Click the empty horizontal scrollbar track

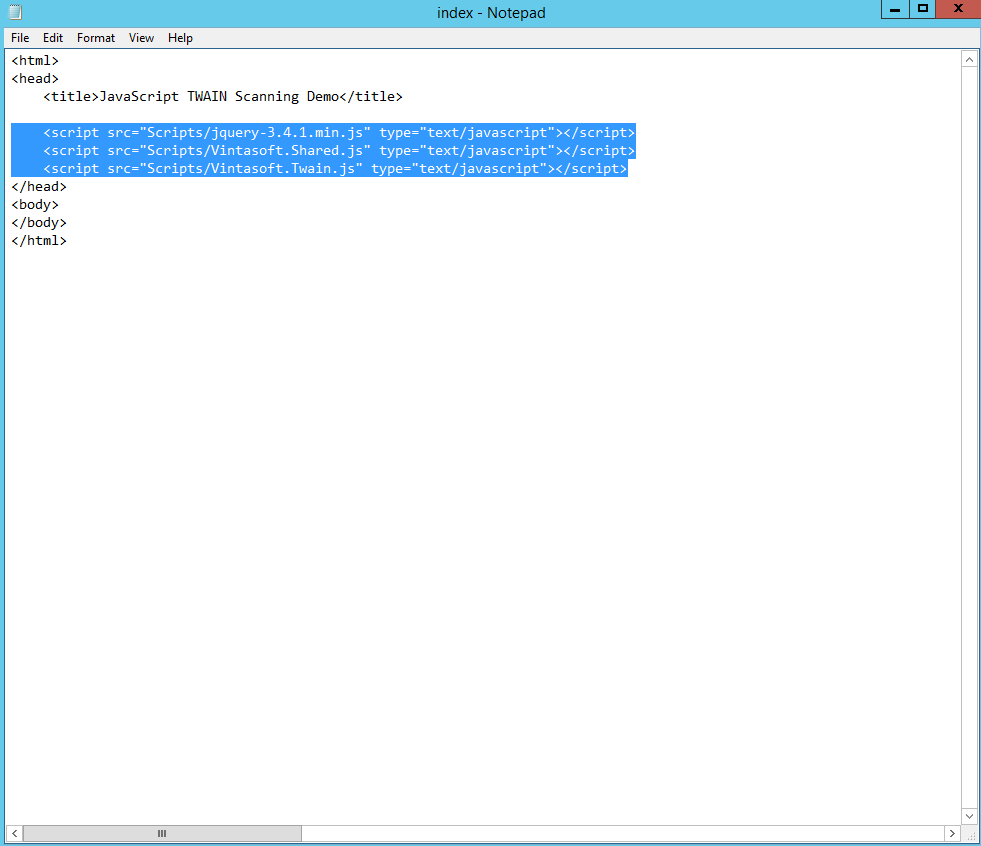620,833
